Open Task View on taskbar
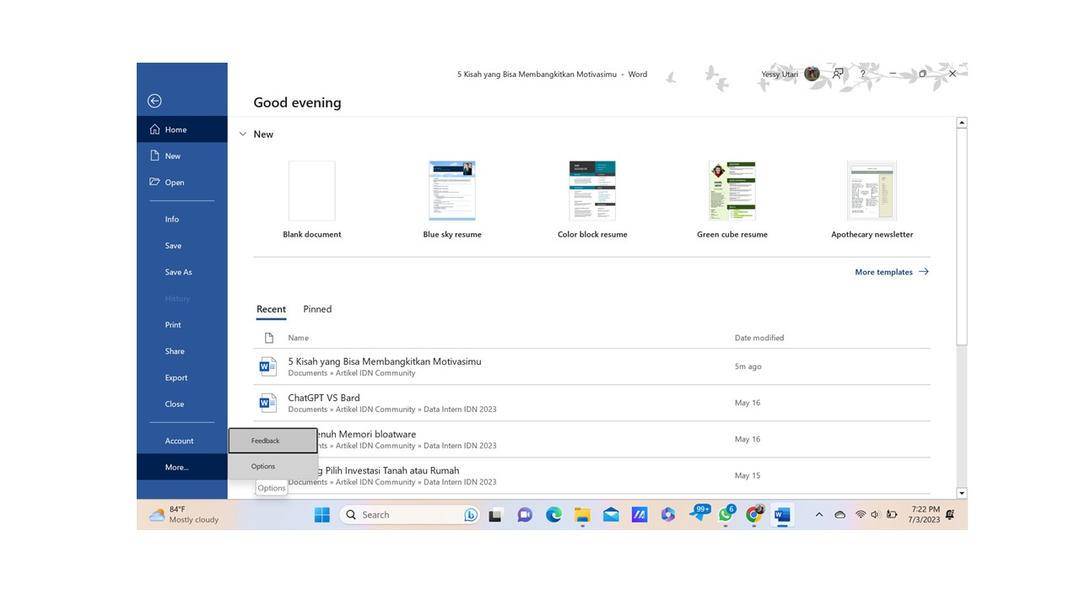Viewport: 1080px width, 608px height. (x=495, y=515)
